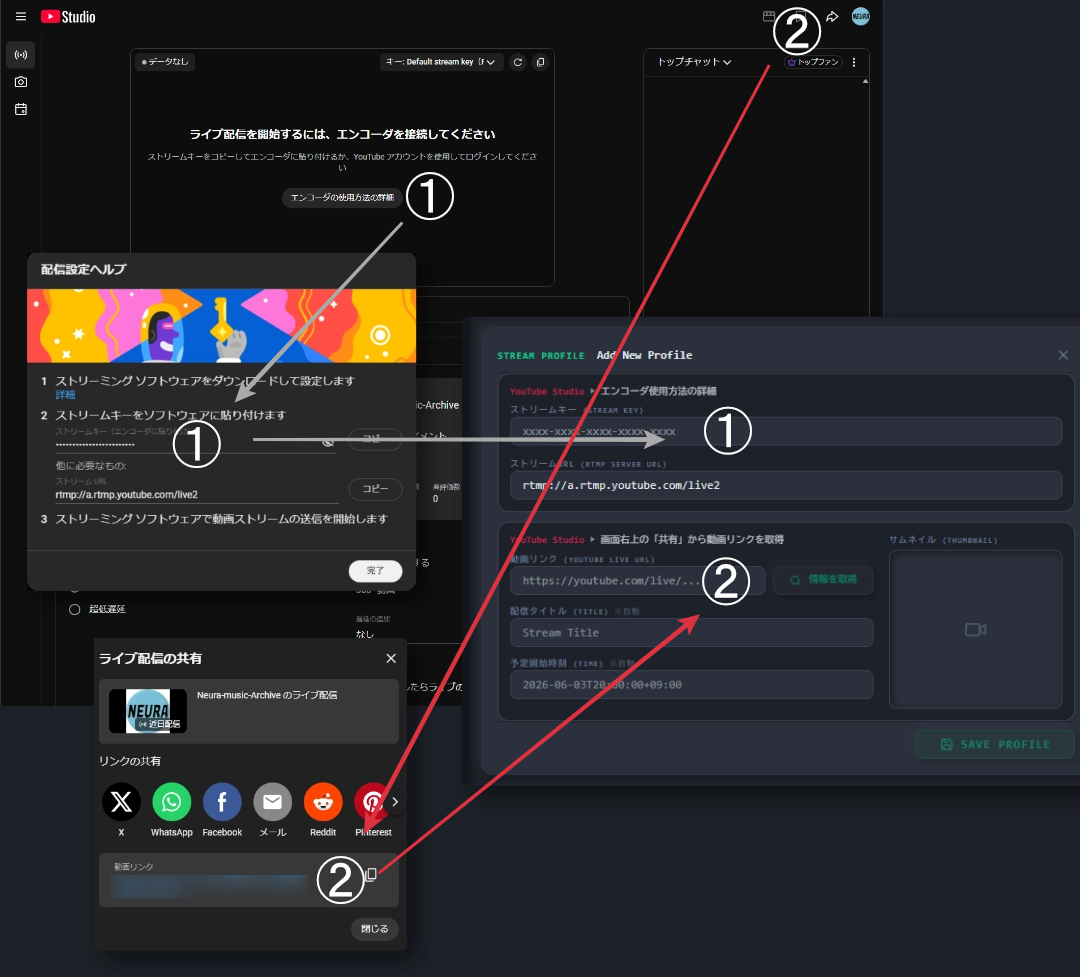
Task: Reset the stream key with refresh icon
Action: [x=518, y=62]
